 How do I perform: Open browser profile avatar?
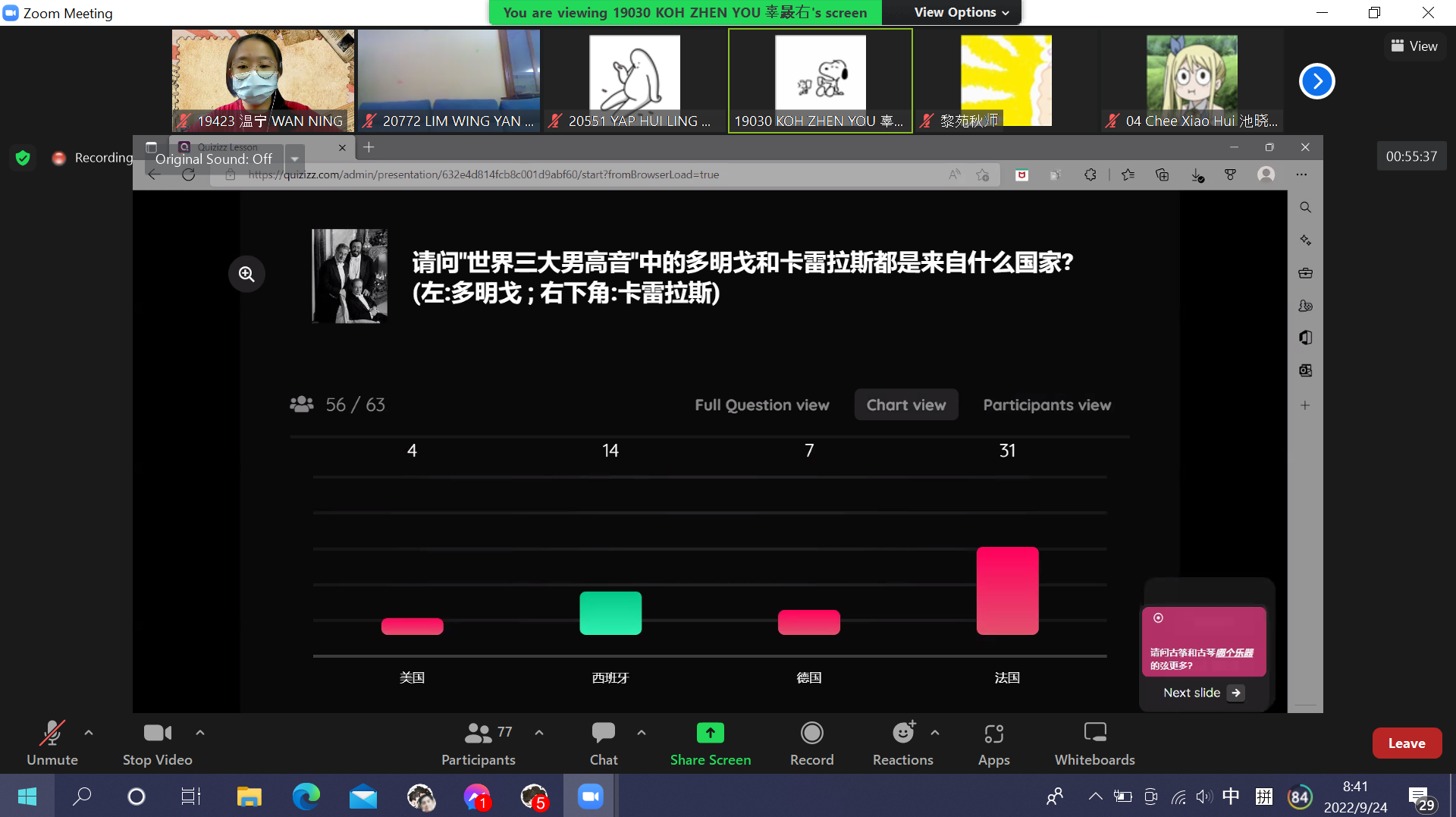tap(1266, 175)
